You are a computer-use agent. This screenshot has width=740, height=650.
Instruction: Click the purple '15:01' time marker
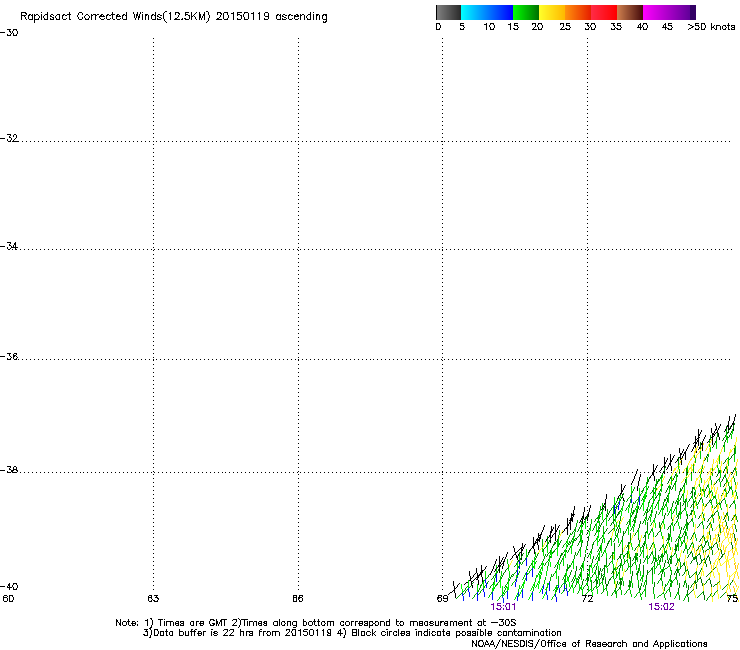(x=503, y=607)
